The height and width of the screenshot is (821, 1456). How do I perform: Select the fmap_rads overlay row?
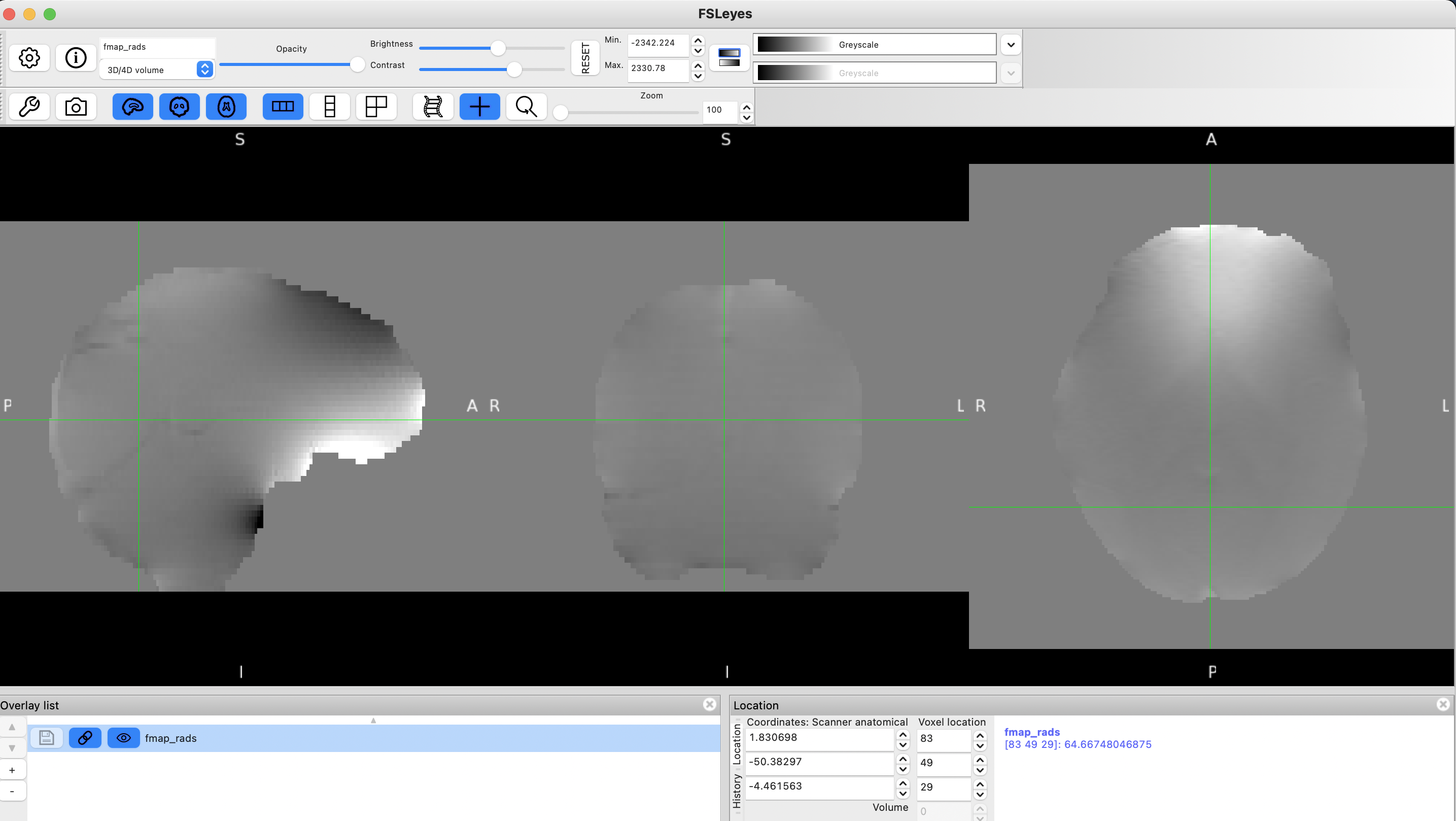pyautogui.click(x=373, y=738)
